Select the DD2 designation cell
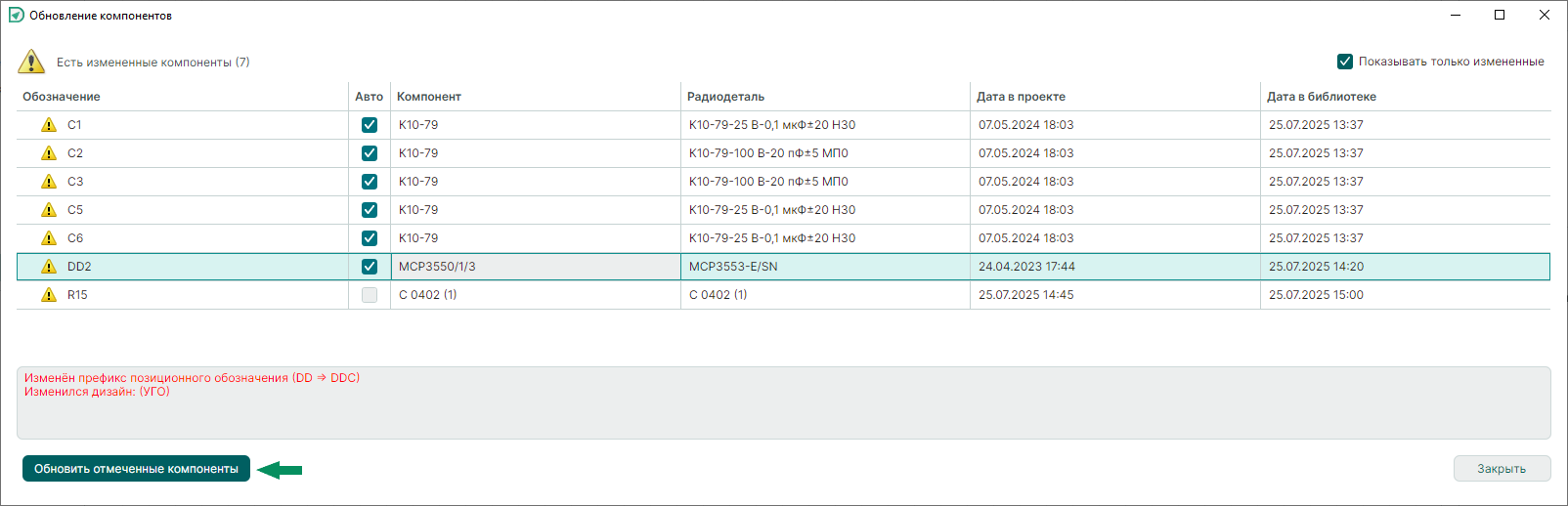 click(x=182, y=267)
